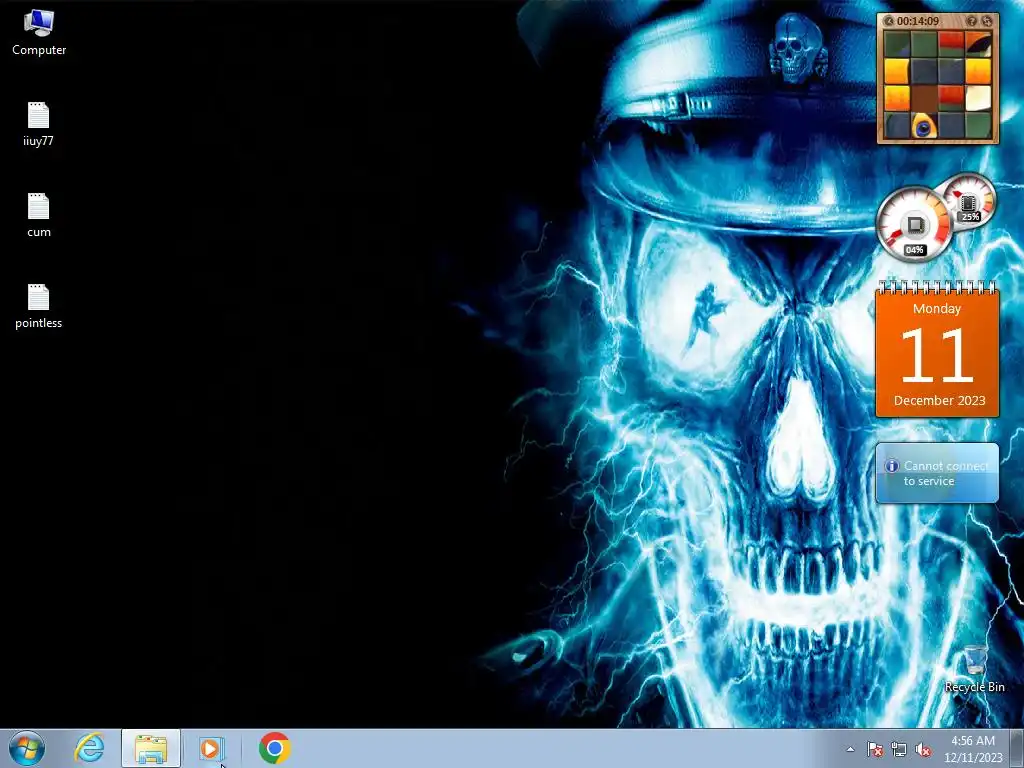Select the iiuy77 file on desktop
This screenshot has height=768, width=1024.
pyautogui.click(x=39, y=124)
